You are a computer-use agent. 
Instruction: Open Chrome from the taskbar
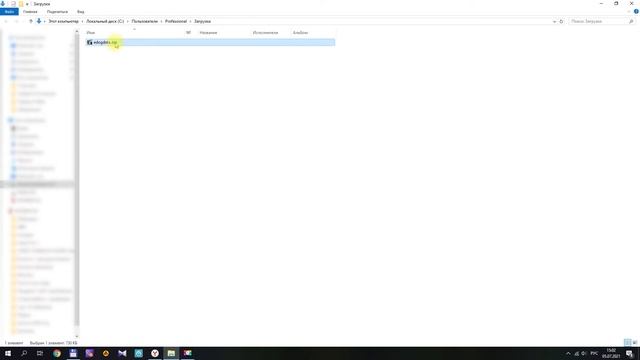(57, 353)
